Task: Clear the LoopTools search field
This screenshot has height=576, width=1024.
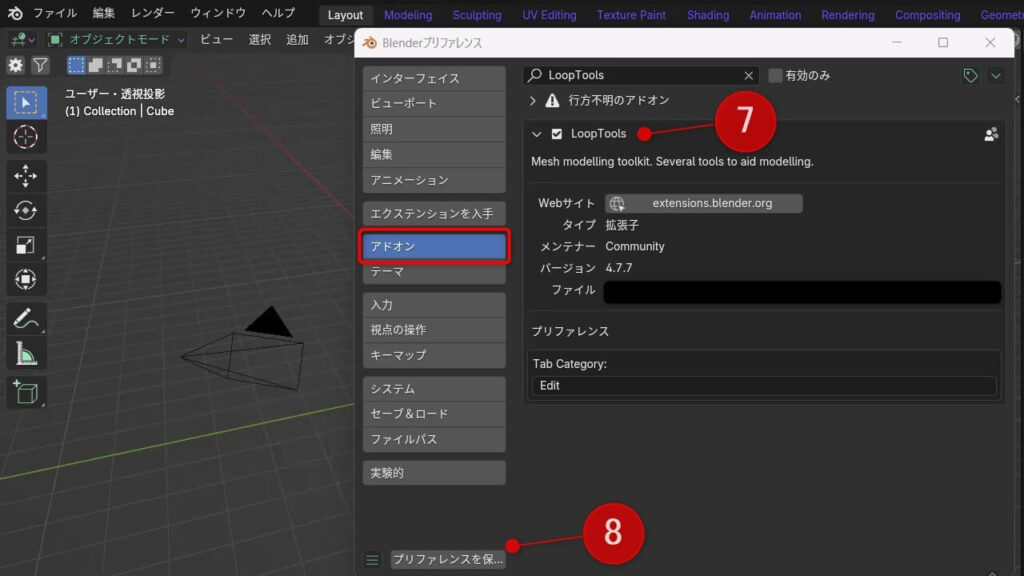Action: (749, 75)
